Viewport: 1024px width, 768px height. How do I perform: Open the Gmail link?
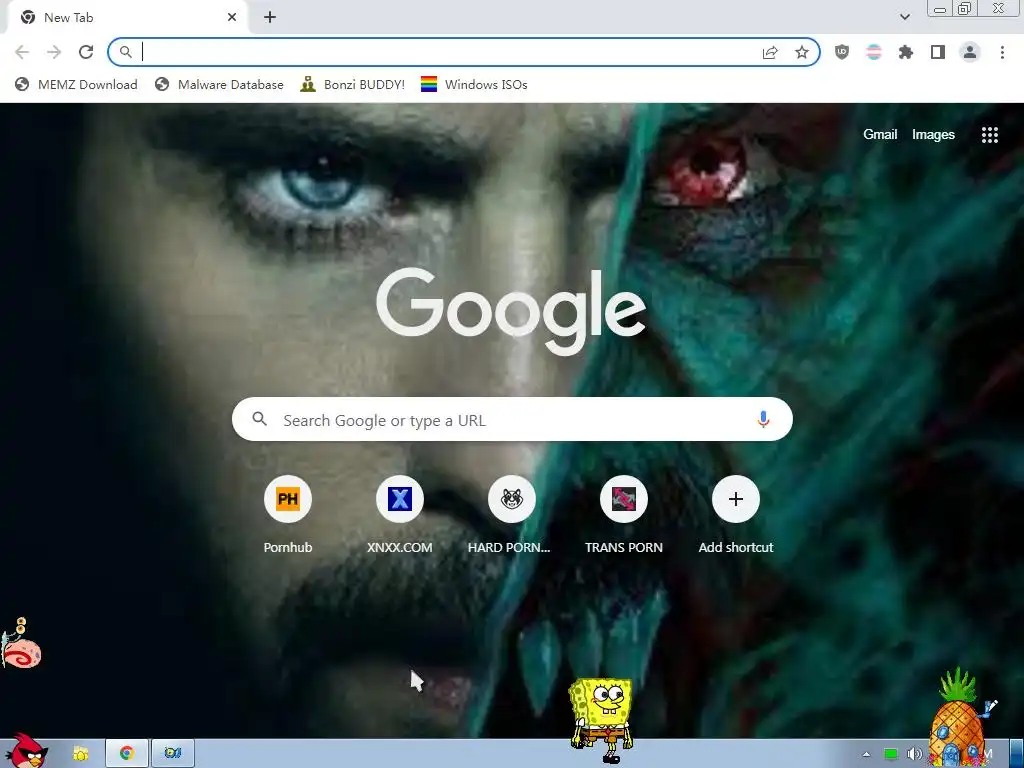tap(880, 135)
